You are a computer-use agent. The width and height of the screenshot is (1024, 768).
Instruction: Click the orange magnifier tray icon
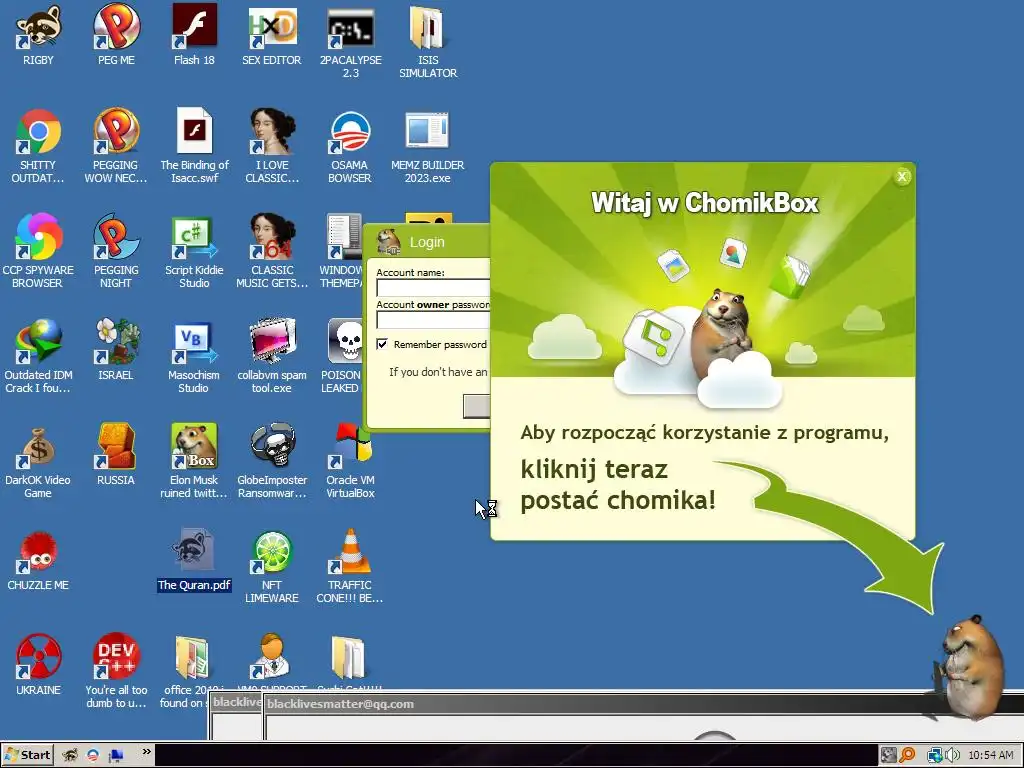tap(907, 755)
